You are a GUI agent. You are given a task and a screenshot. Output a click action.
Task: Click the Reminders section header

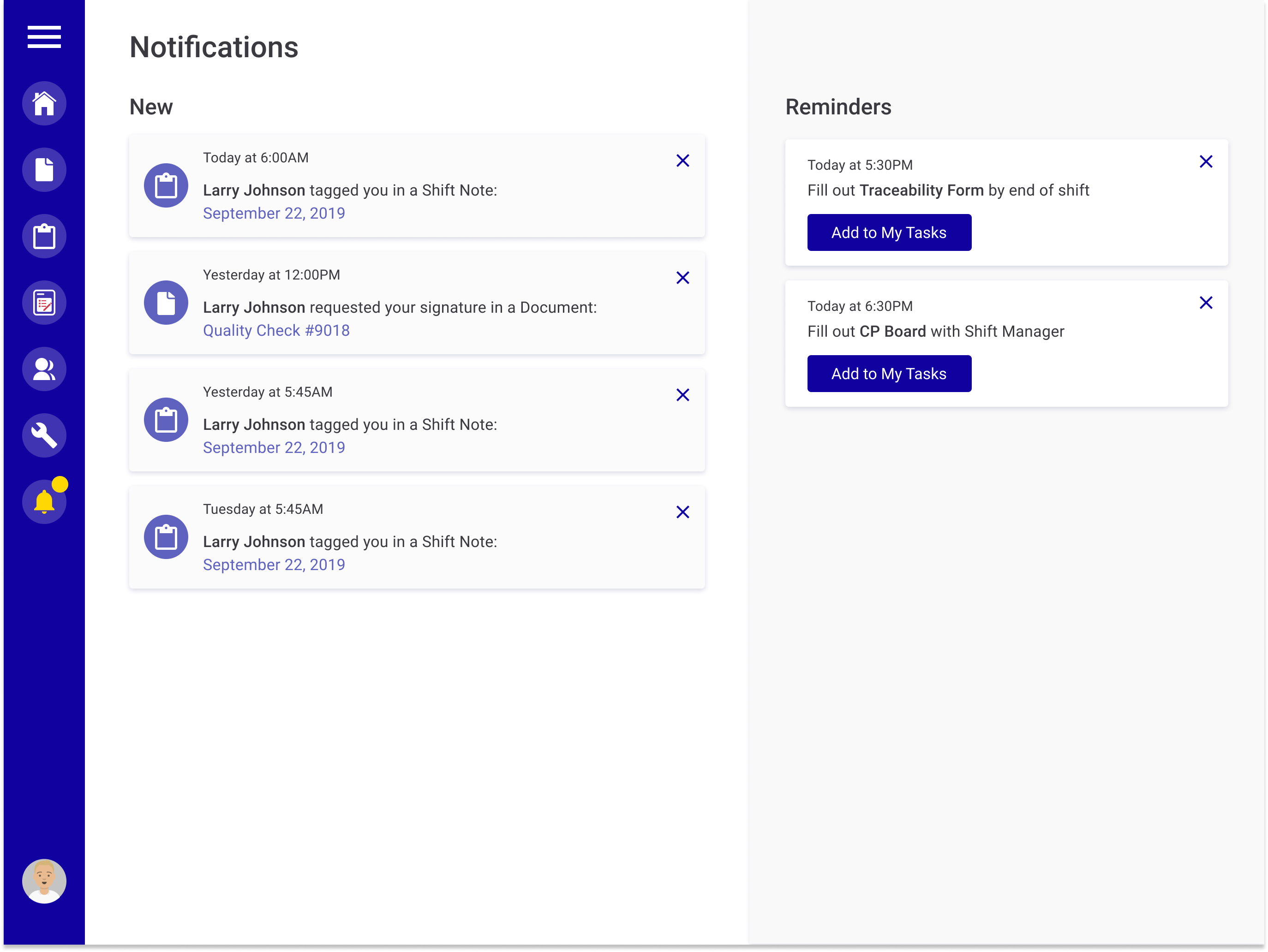[x=839, y=108]
